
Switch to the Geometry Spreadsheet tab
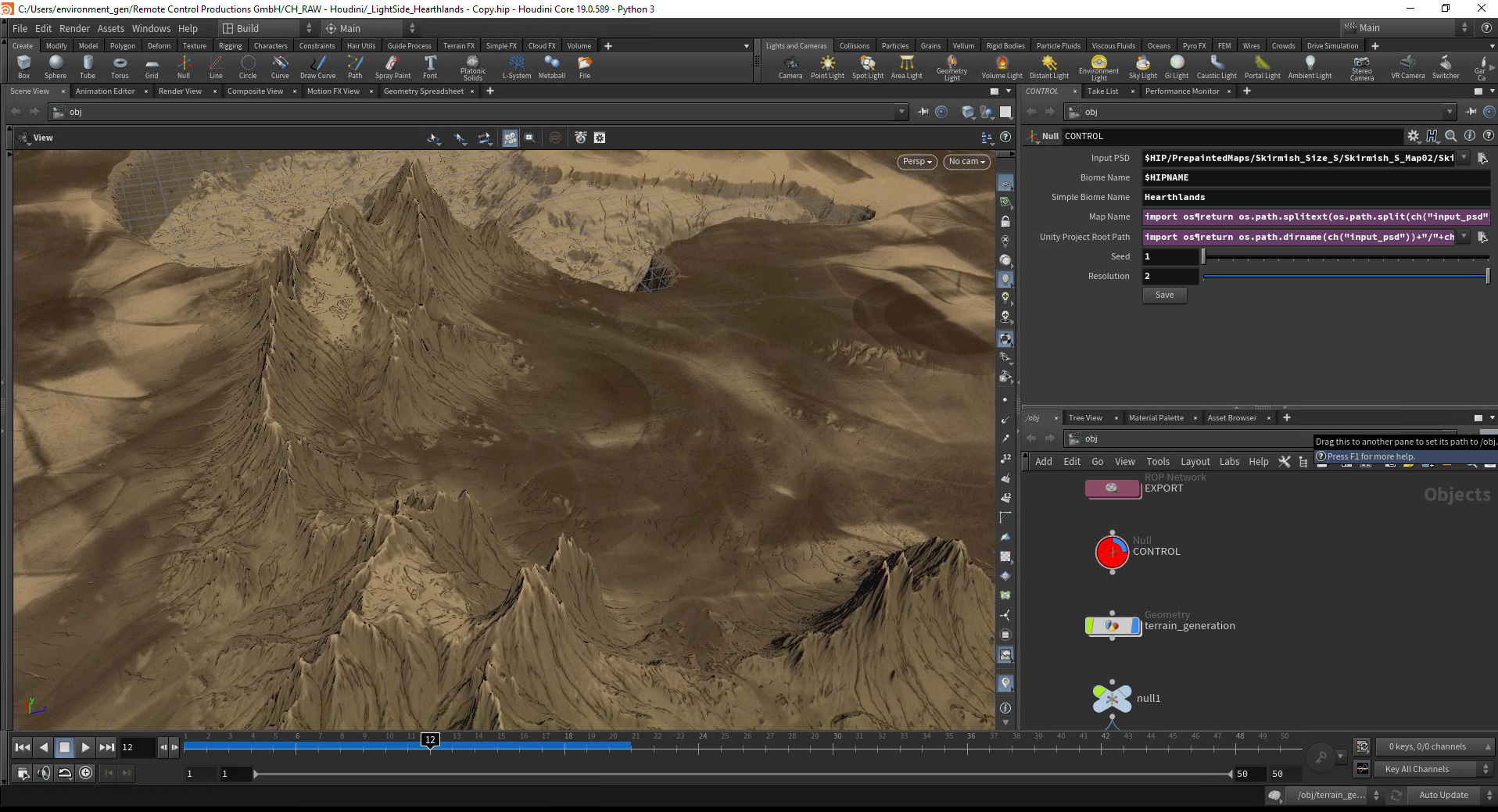pos(423,91)
